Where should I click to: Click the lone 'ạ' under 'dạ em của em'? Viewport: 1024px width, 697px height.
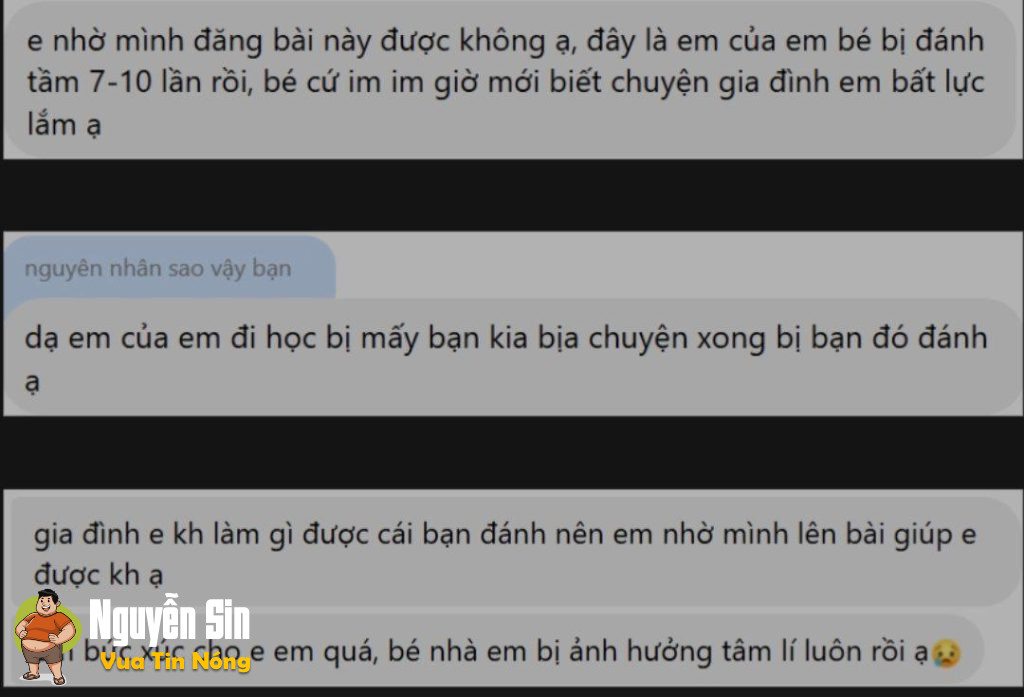[32, 381]
